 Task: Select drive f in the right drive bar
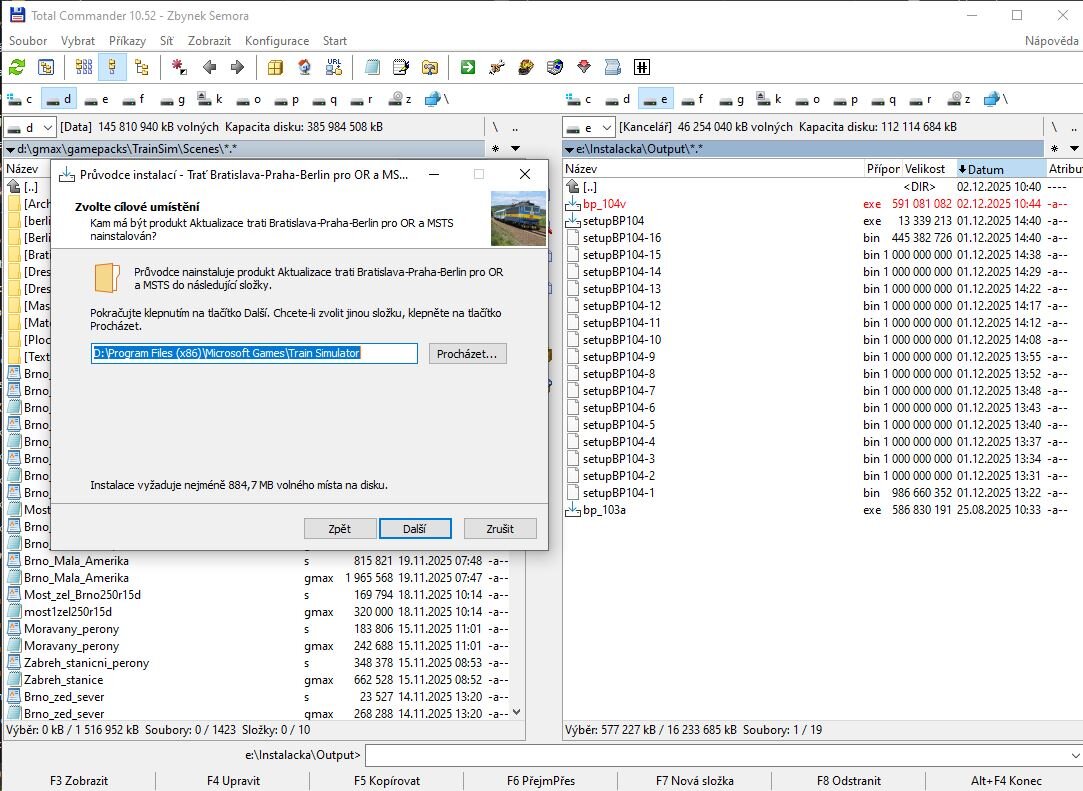click(691, 99)
